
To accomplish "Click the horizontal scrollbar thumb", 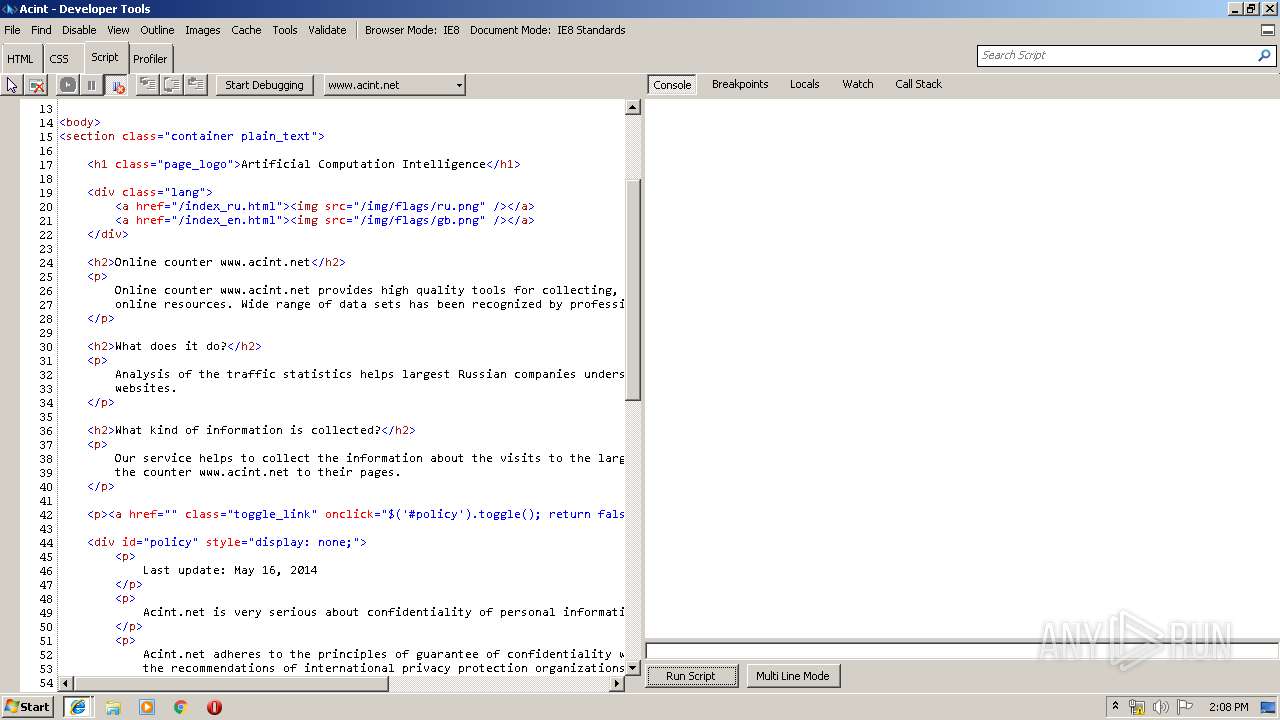I will point(230,684).
